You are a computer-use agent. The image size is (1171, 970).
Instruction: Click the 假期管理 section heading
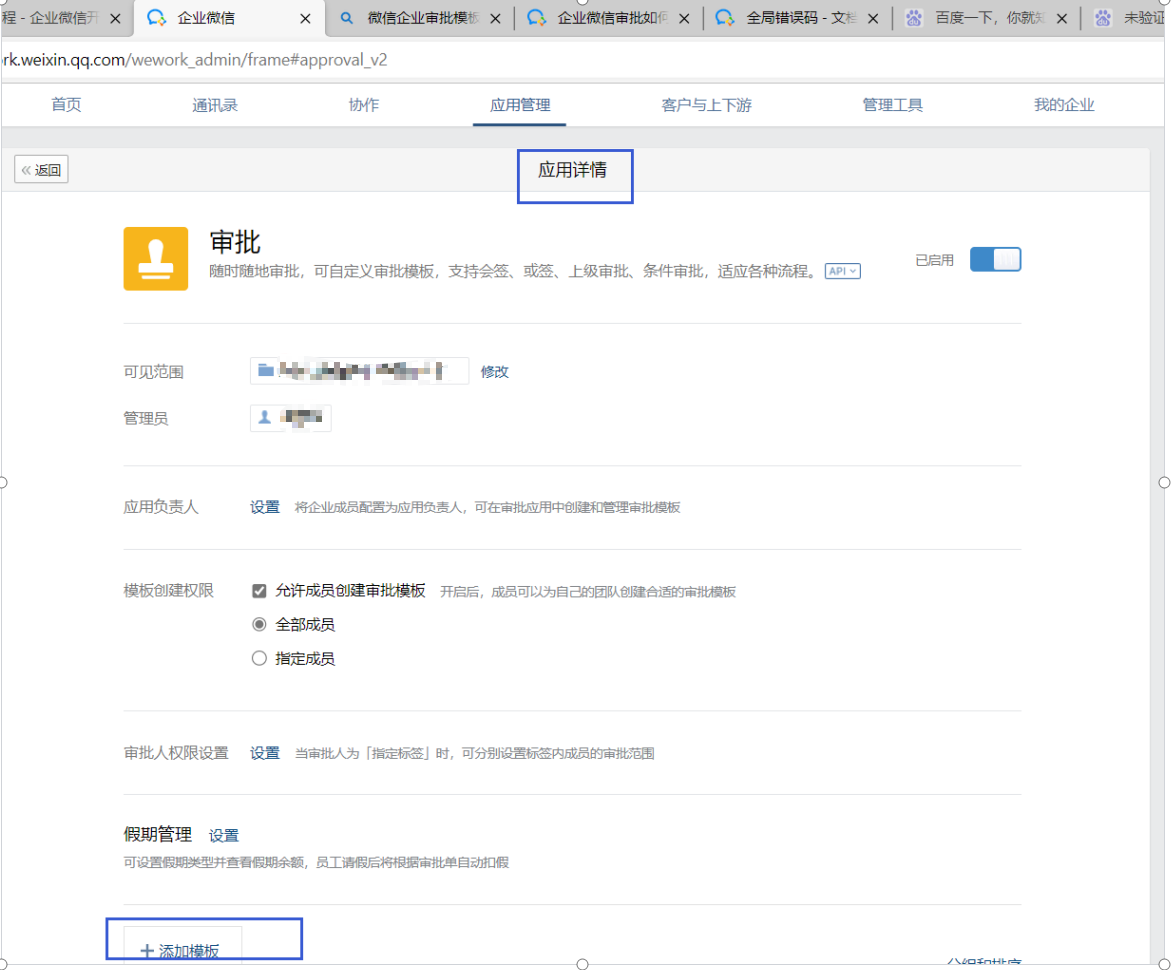point(158,834)
